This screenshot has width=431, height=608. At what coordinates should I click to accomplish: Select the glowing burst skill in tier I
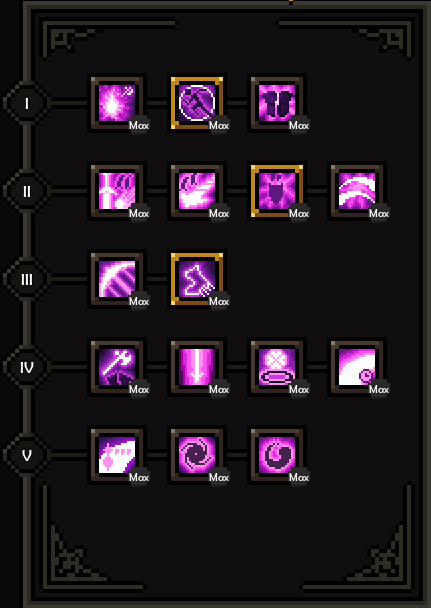click(117, 103)
